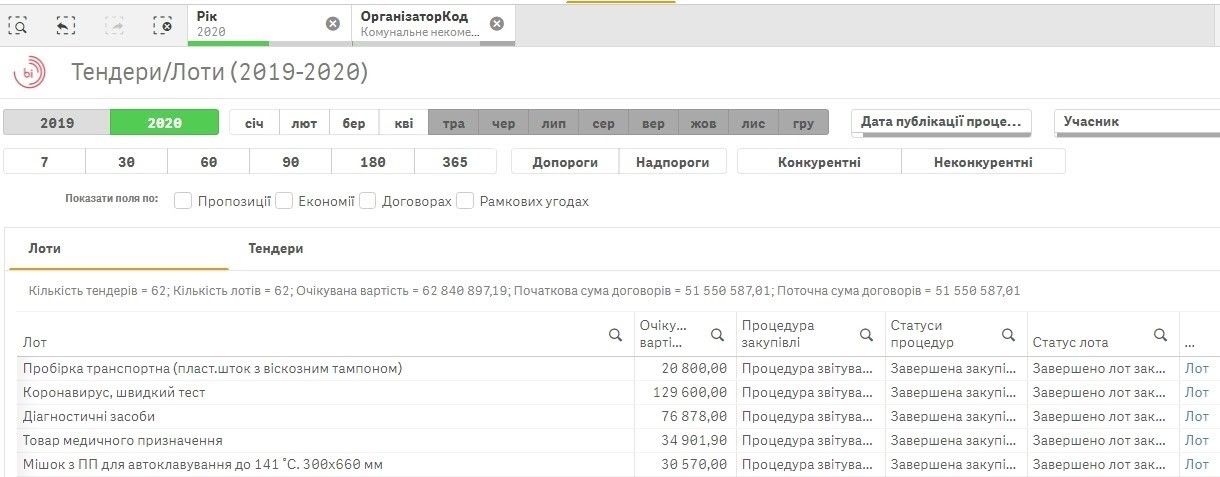
Task: Check the Пропозиції checkbox
Action: [x=183, y=201]
